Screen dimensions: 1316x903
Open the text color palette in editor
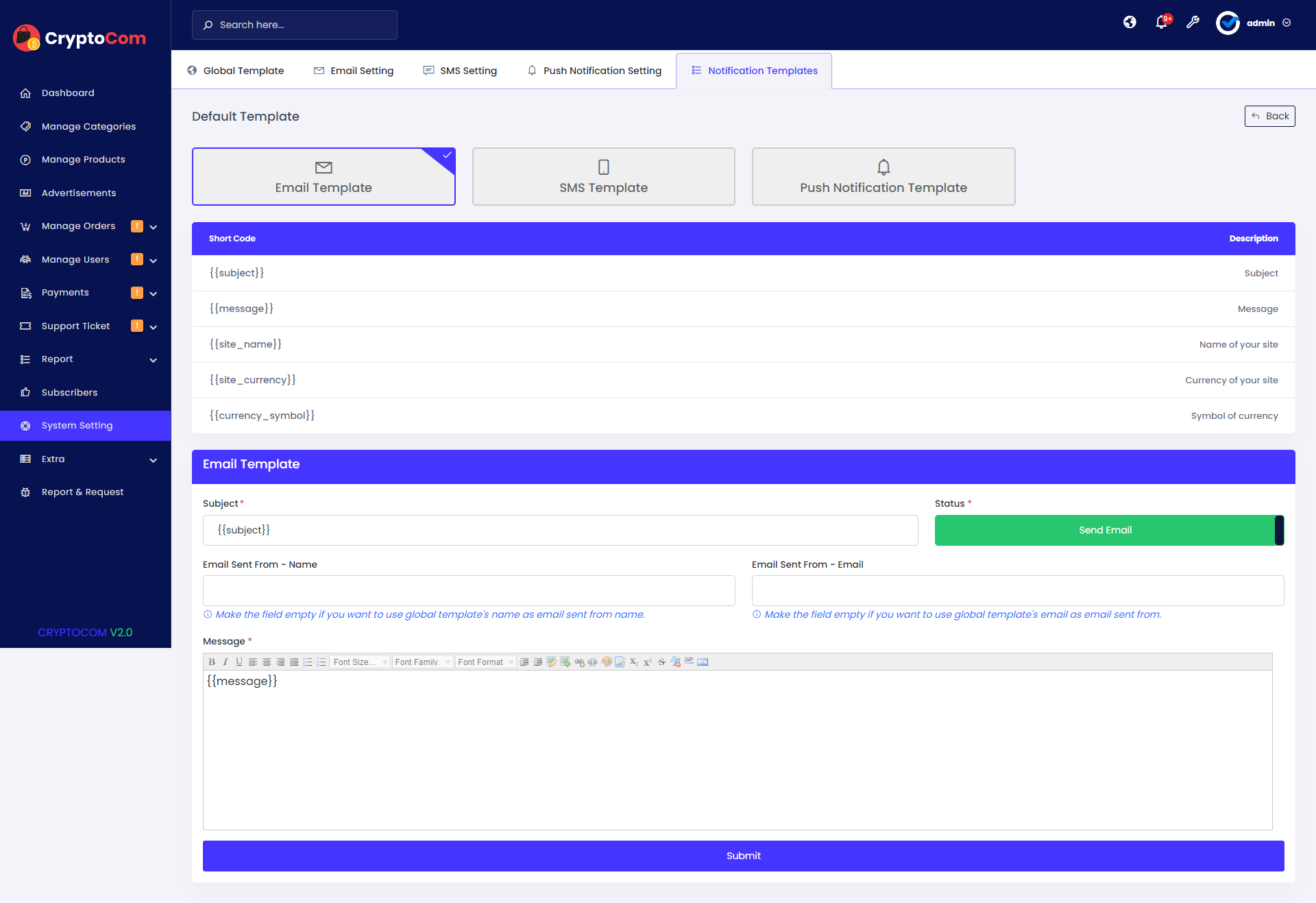pos(607,662)
